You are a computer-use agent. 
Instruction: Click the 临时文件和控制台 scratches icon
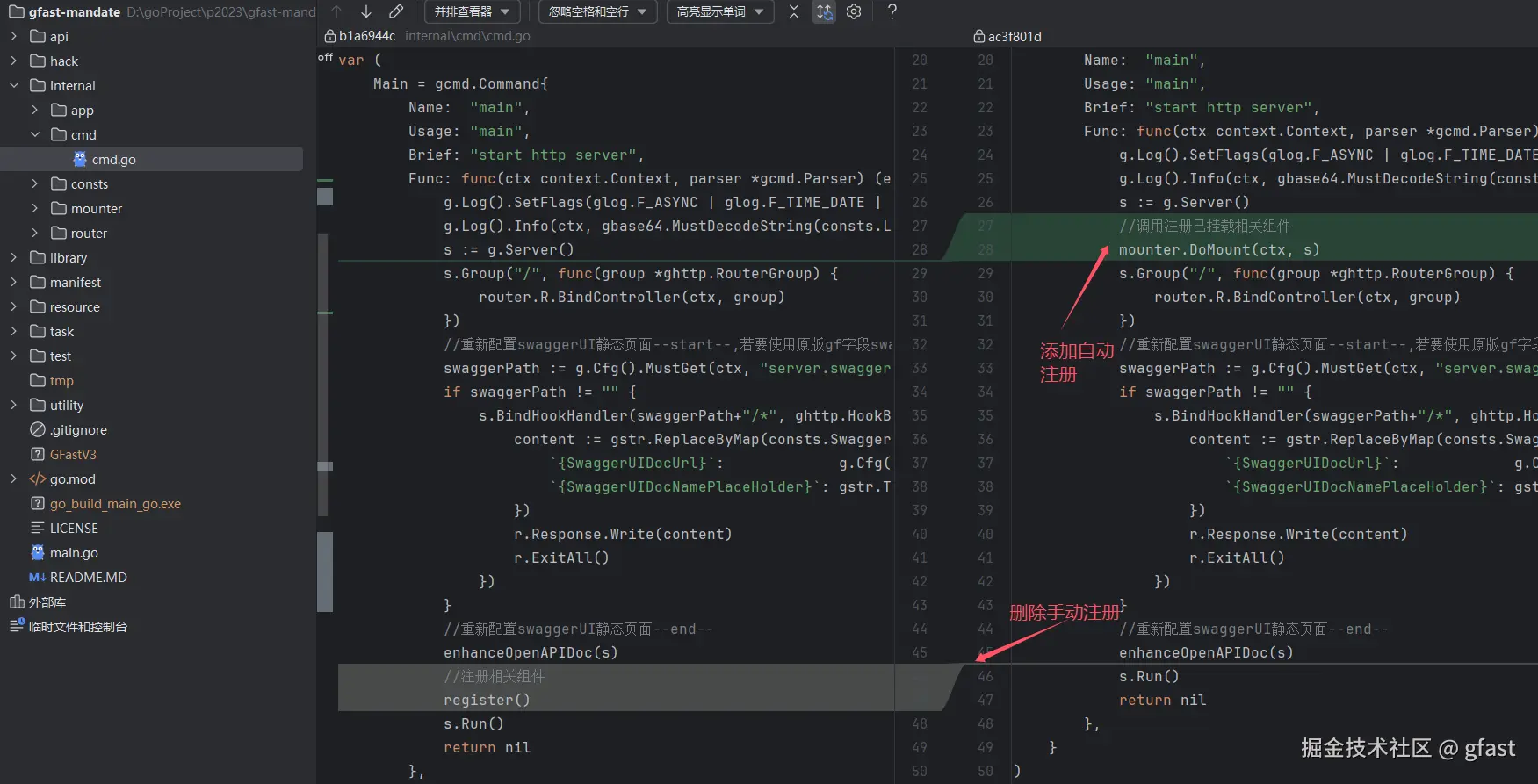pyautogui.click(x=17, y=625)
